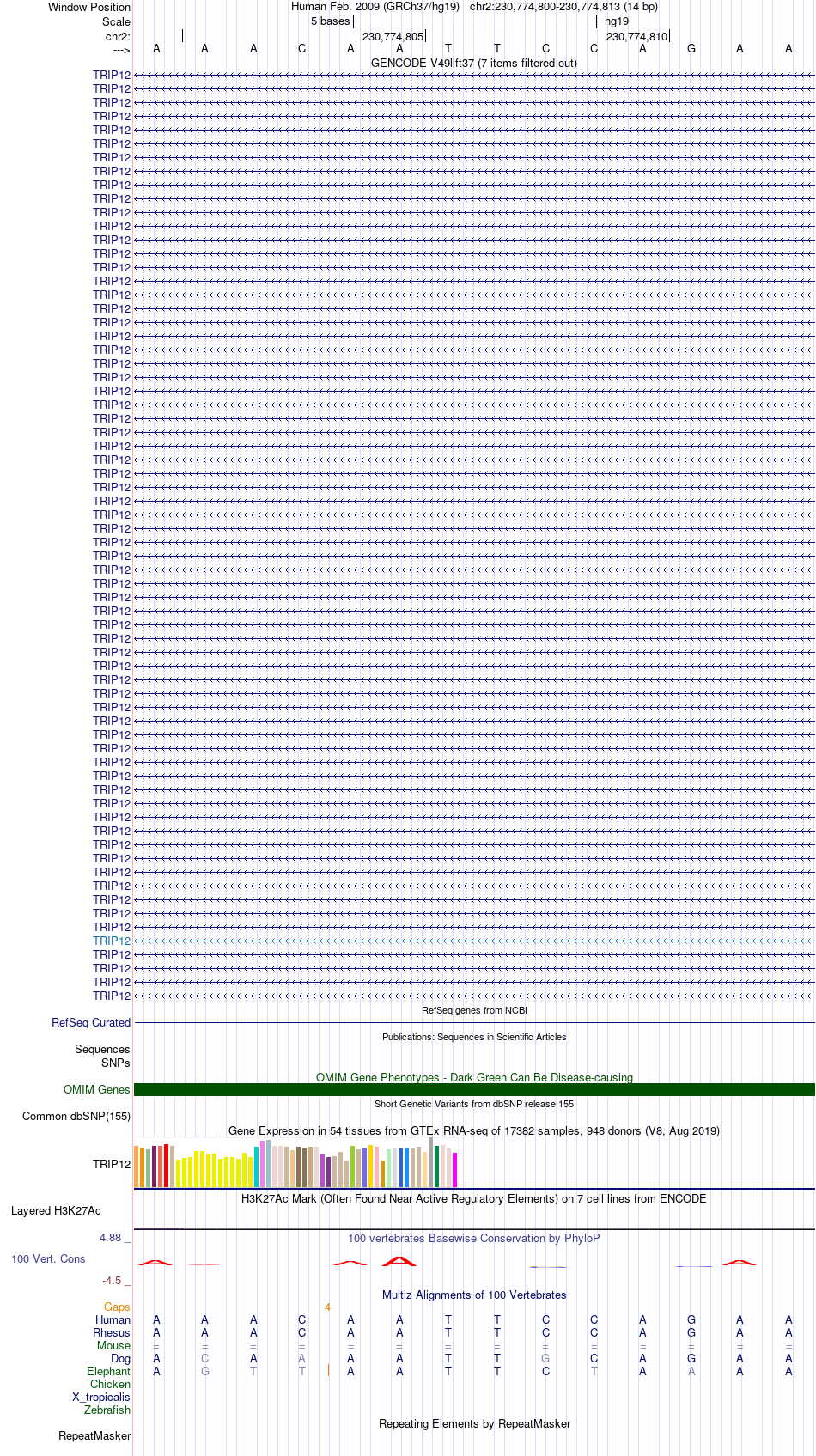
Task: Open 'Short Genetic Variants from dbSNP release 155'
Action: 474,1104
